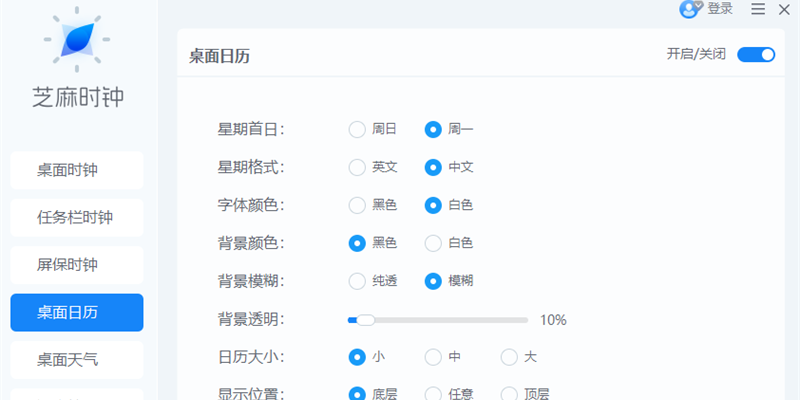
Task: Set calendar size to 大
Action: (509, 357)
